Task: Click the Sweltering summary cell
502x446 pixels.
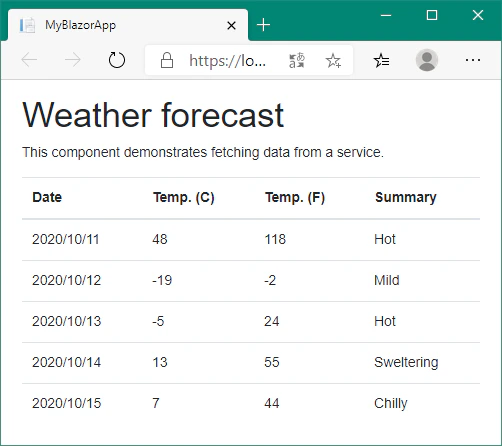Action: (x=406, y=363)
